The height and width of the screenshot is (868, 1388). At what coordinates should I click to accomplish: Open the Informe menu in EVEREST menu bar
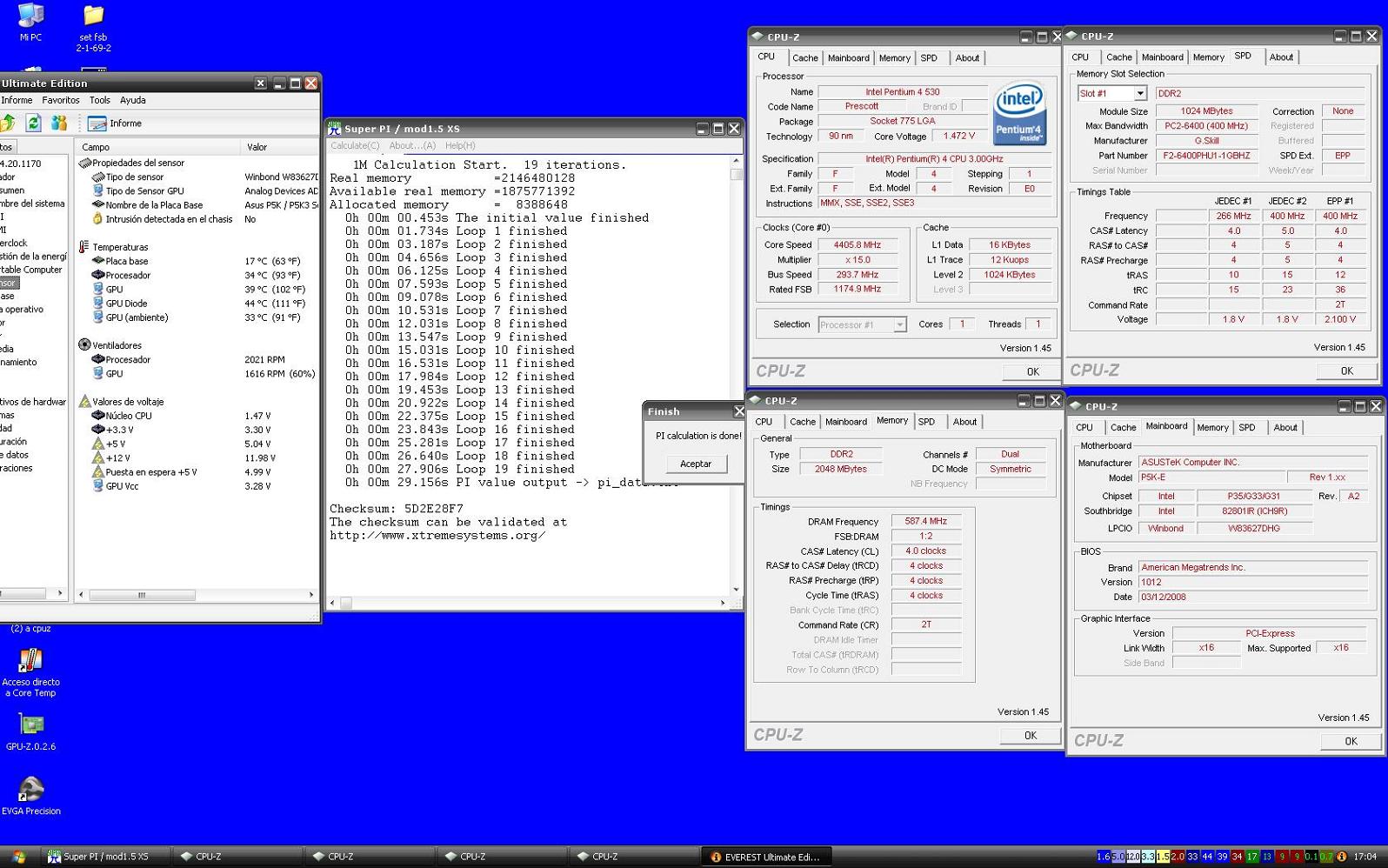point(17,101)
